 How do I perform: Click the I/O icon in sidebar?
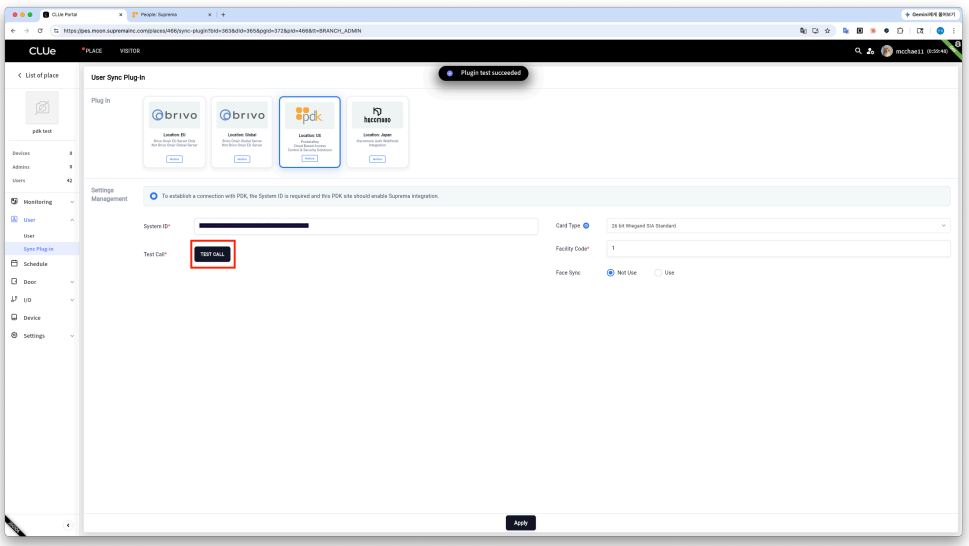click(x=14, y=300)
